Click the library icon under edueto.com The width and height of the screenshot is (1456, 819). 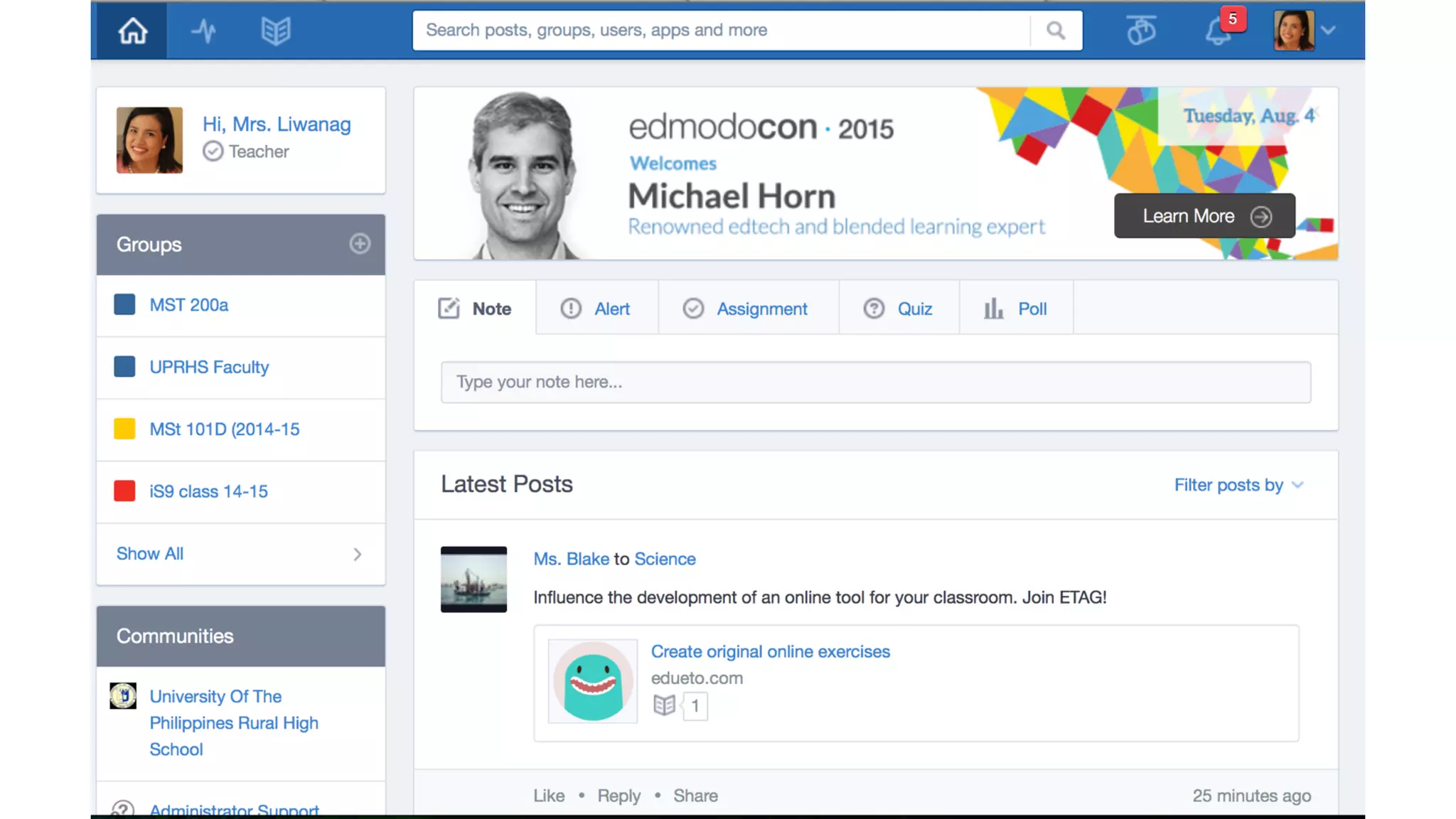pyautogui.click(x=664, y=705)
